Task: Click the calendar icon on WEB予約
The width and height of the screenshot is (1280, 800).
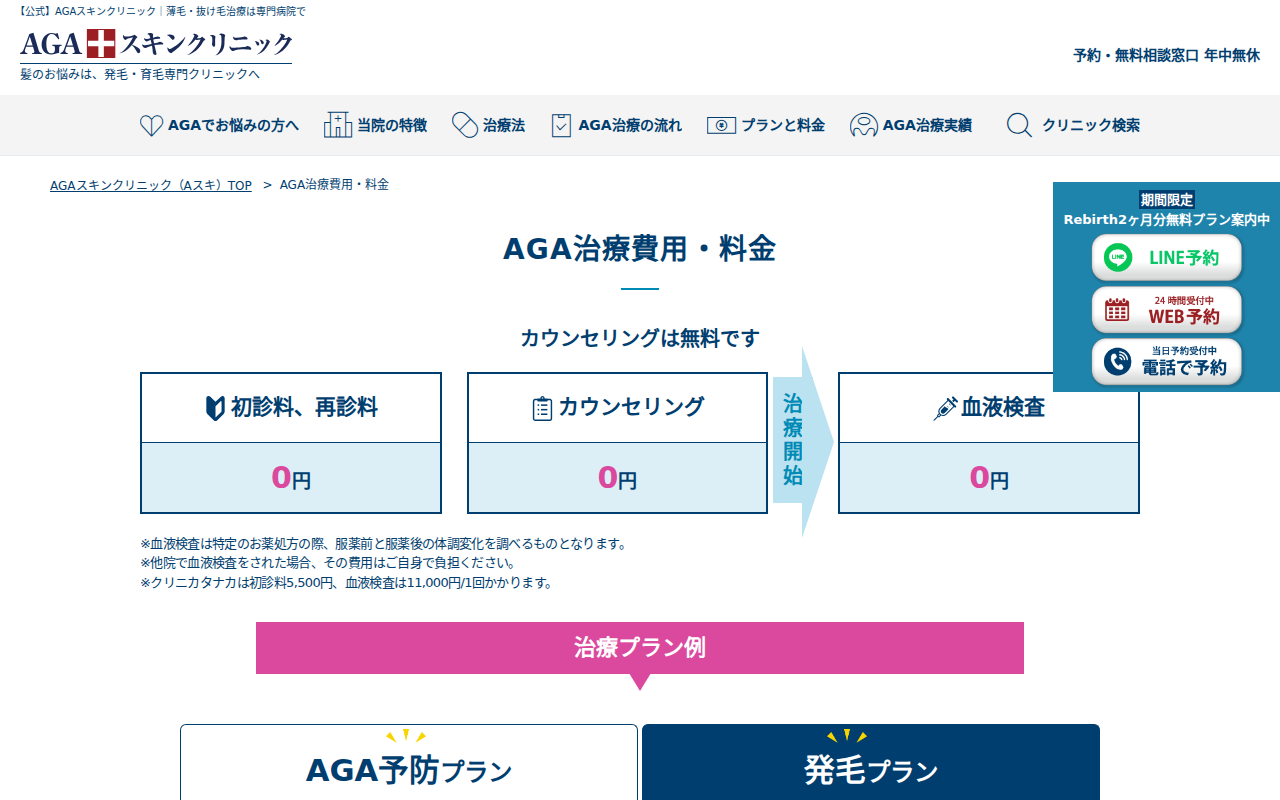Action: click(x=1117, y=310)
